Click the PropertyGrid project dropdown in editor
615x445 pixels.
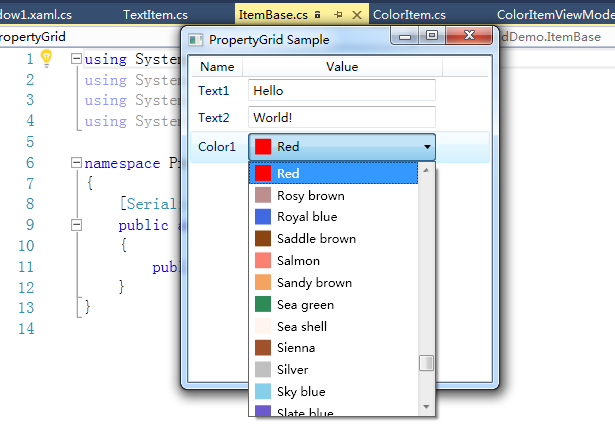(90, 37)
